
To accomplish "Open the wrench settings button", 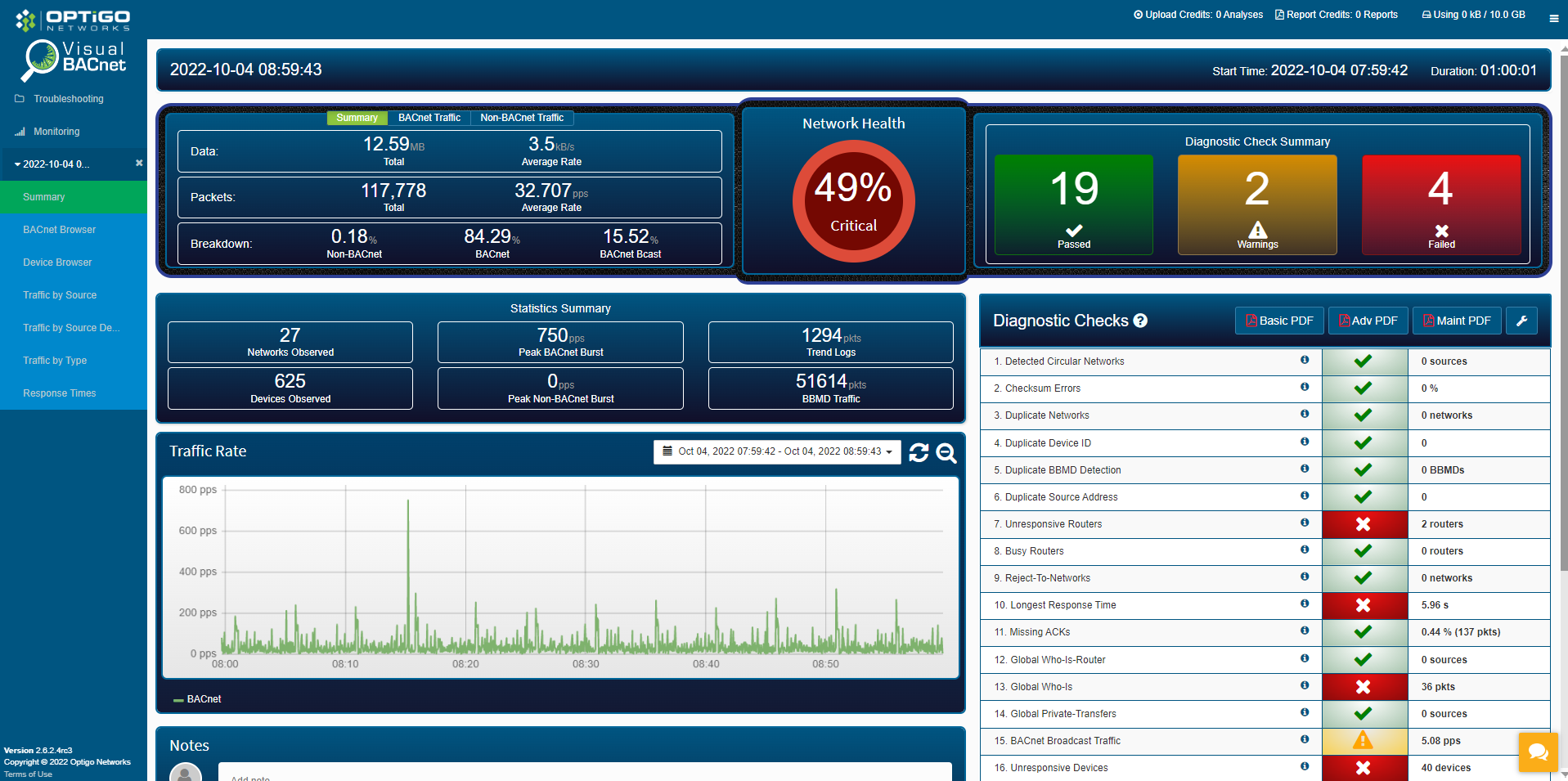I will pos(1521,321).
